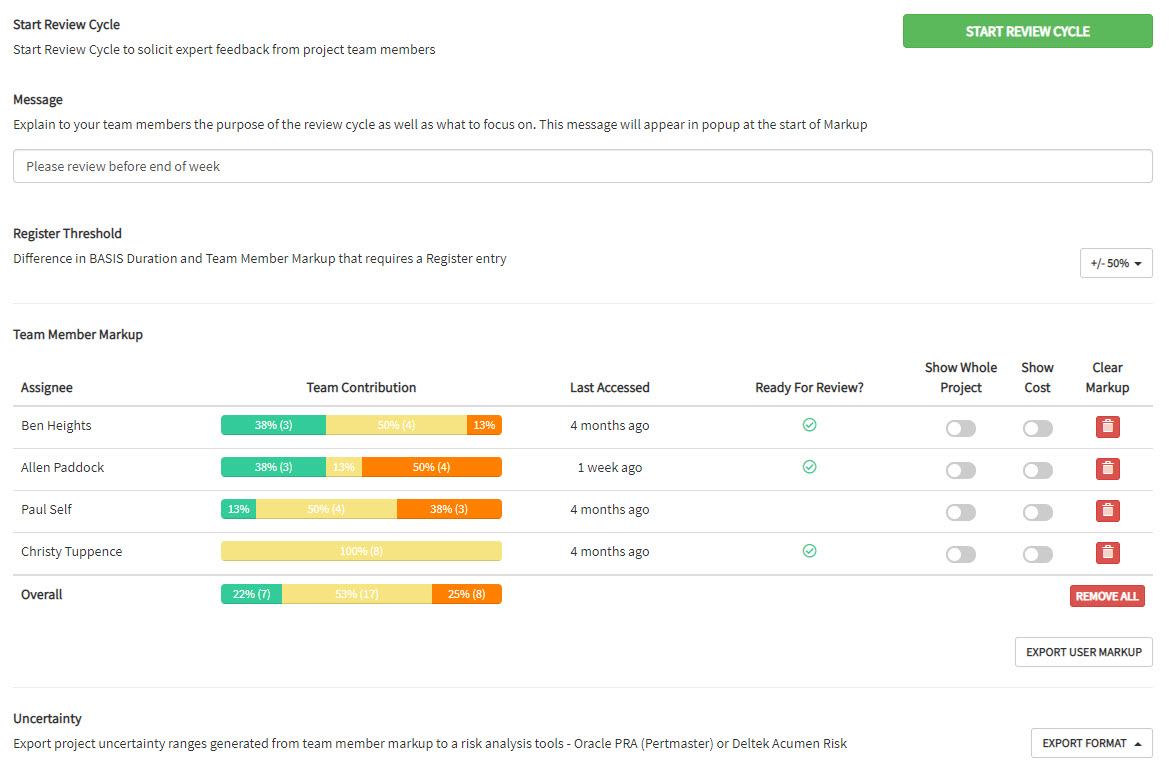Click Christy Tuppence's review status checkmark

[809, 551]
